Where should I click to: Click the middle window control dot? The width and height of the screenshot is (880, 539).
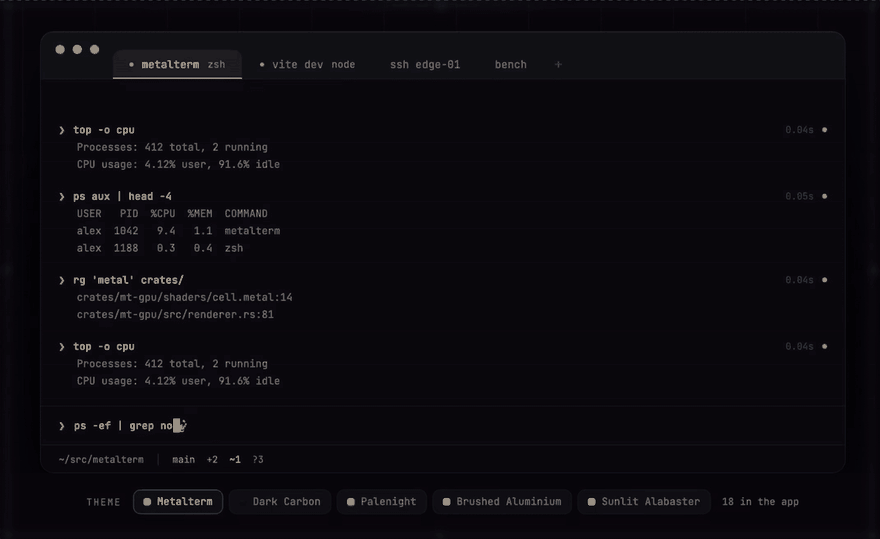point(77,49)
